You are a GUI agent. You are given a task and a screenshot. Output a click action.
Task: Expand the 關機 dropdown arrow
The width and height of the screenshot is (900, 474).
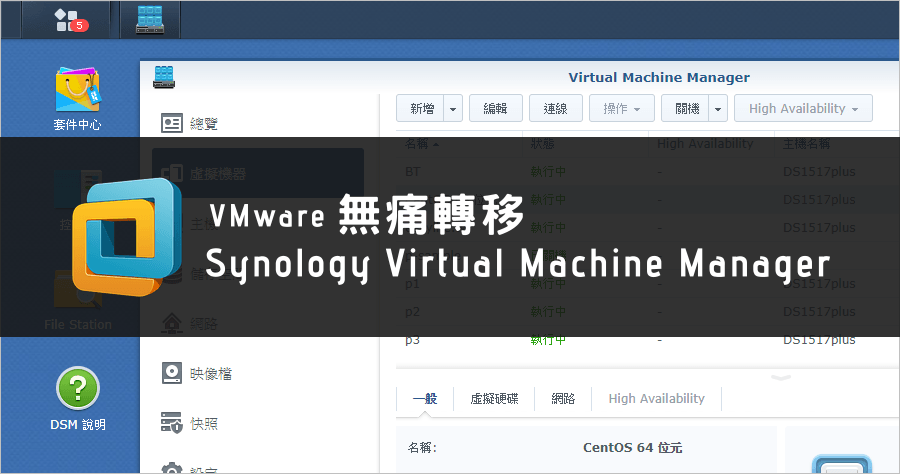pyautogui.click(x=718, y=108)
